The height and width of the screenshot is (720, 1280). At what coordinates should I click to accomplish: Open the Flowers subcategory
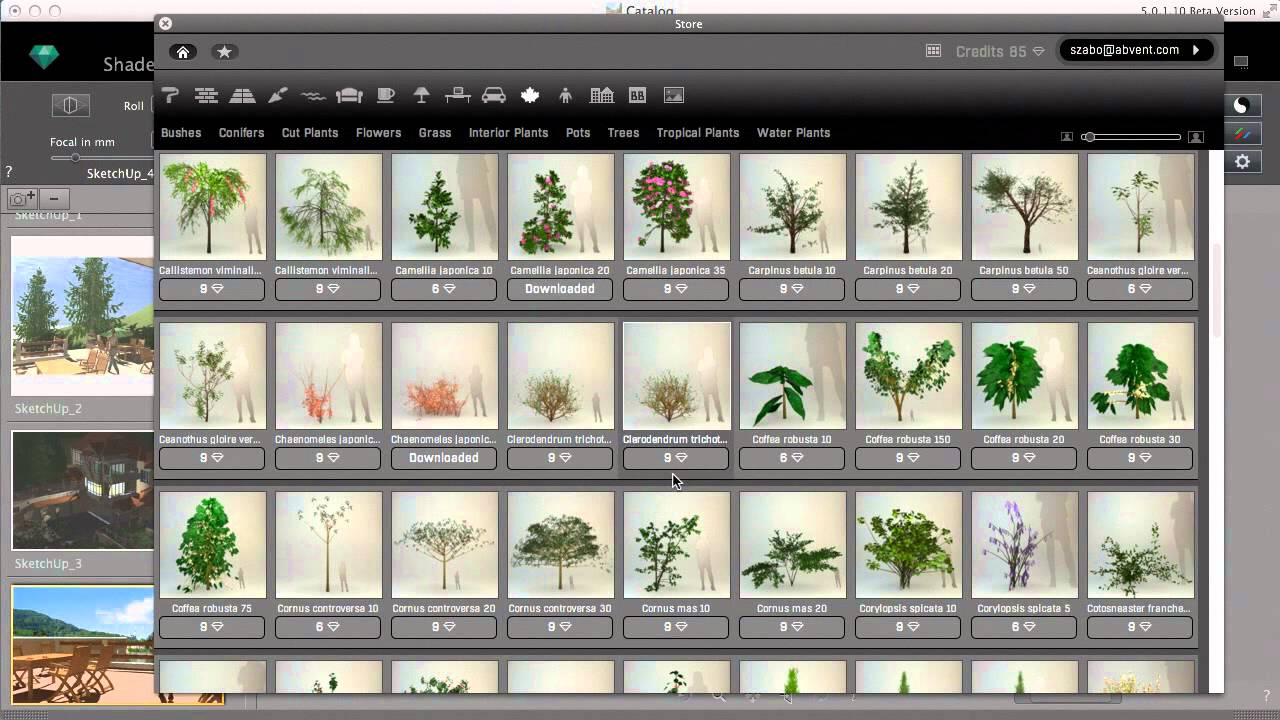(378, 132)
